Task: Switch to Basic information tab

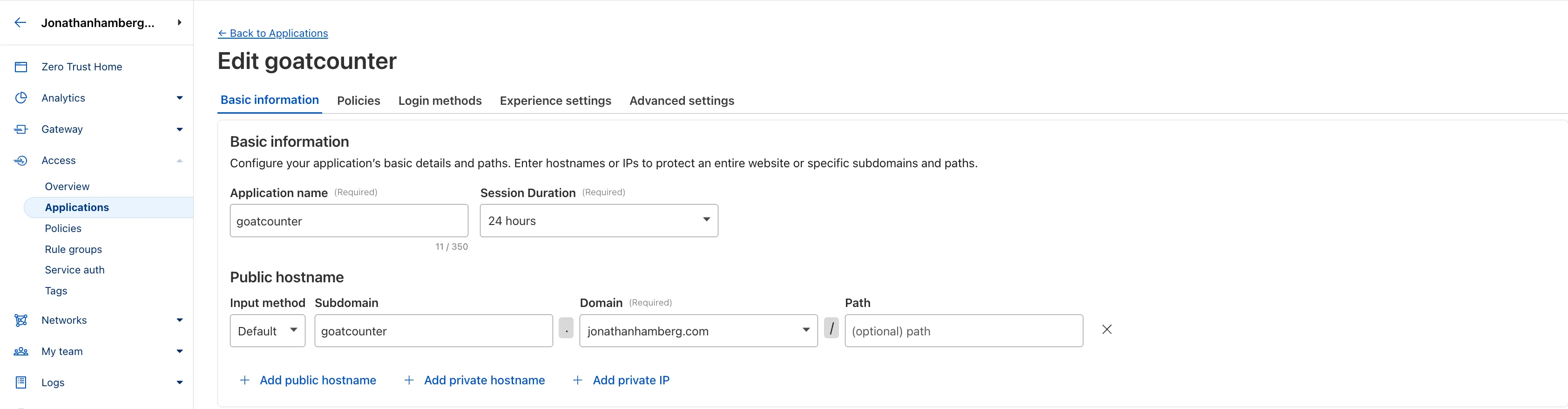Action: click(x=270, y=101)
